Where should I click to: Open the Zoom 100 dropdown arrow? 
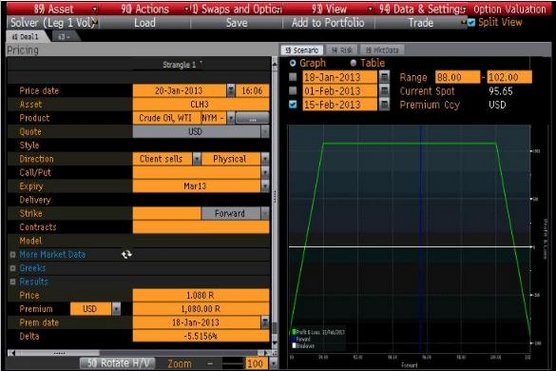(273, 364)
